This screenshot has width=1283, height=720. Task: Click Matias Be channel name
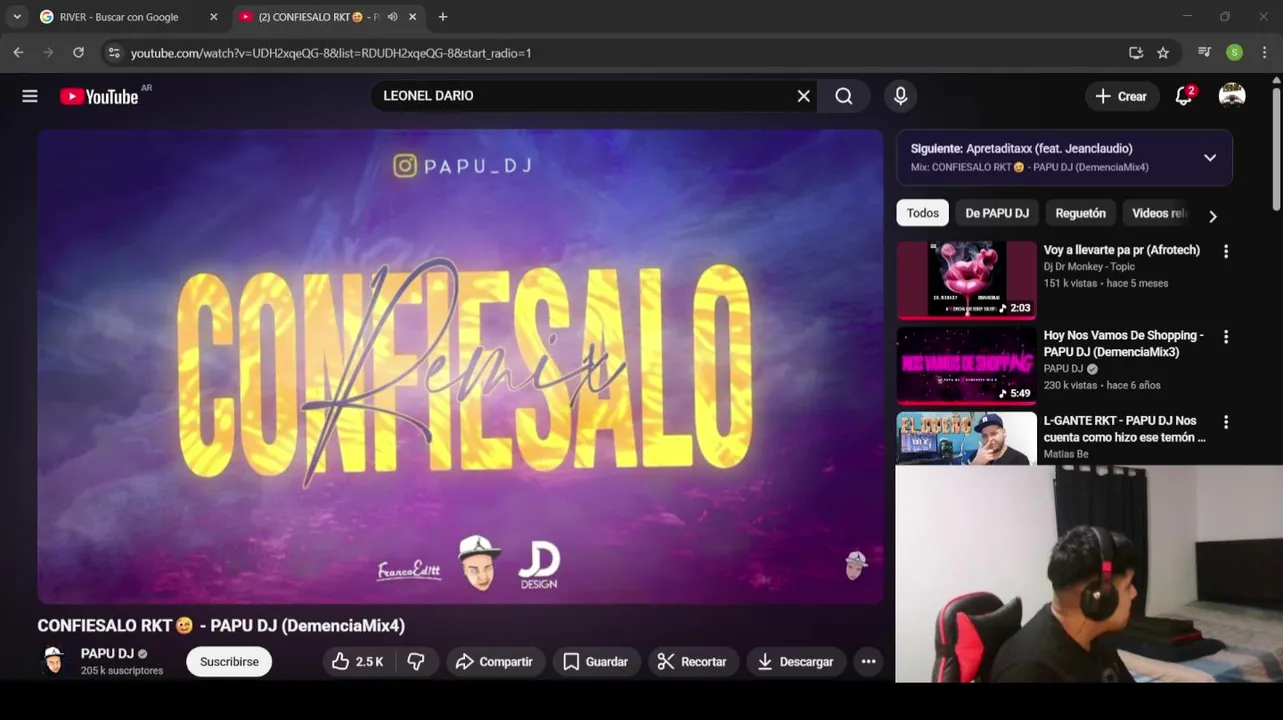pos(1066,454)
